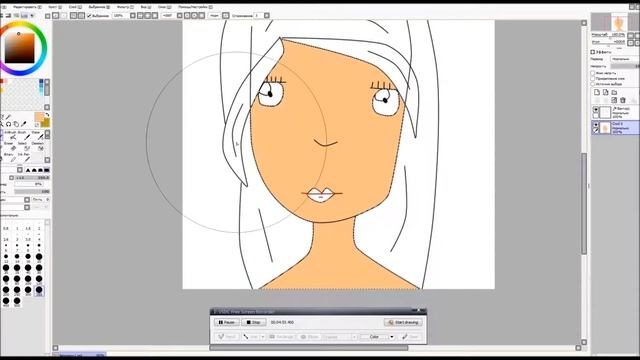Open the zoom percentage dropdown in toolbar
Image resolution: width=640 pixels, height=360 pixels.
tap(133, 16)
